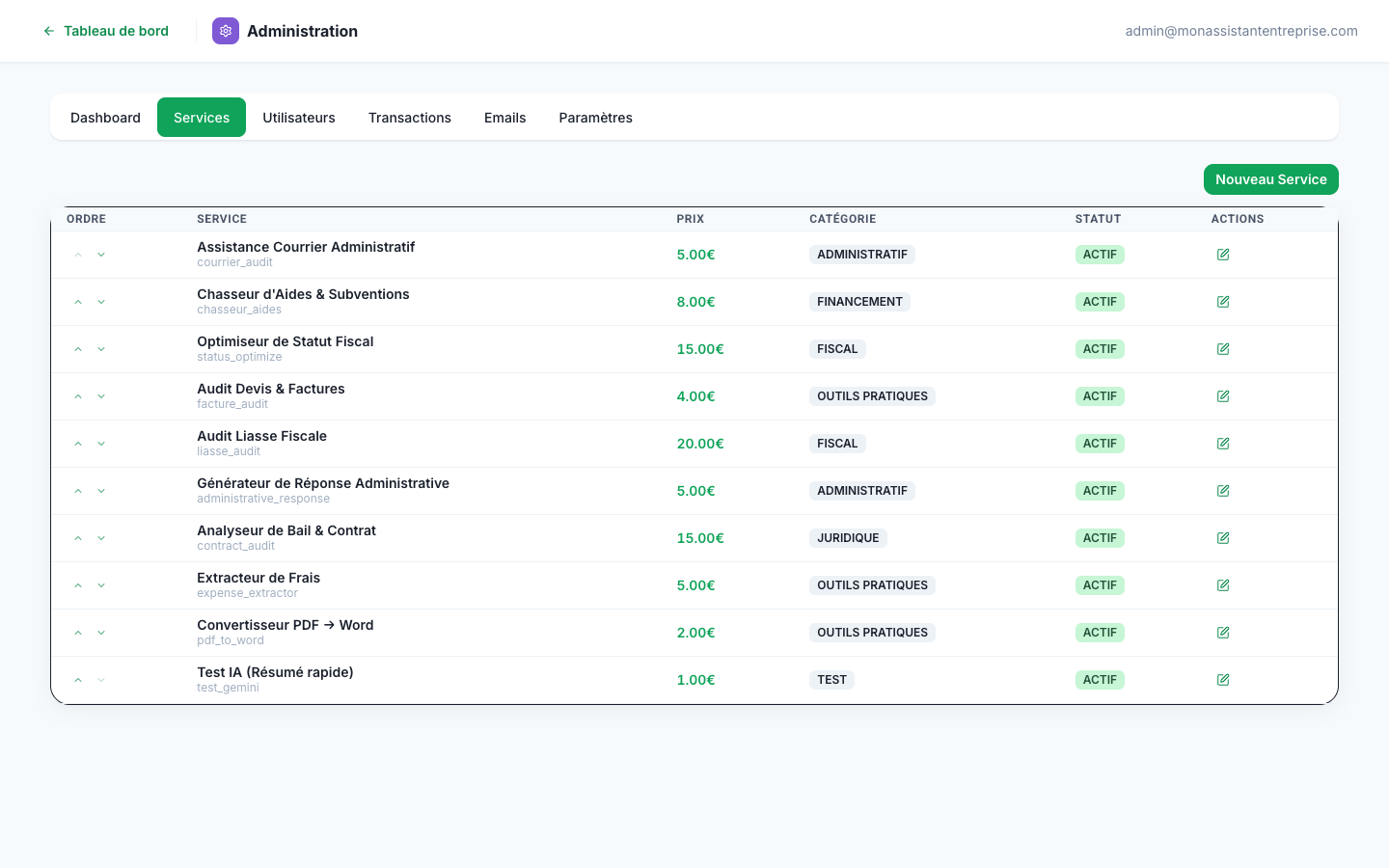Click the Nouveau Service button
This screenshot has height=868, width=1389.
(1270, 179)
